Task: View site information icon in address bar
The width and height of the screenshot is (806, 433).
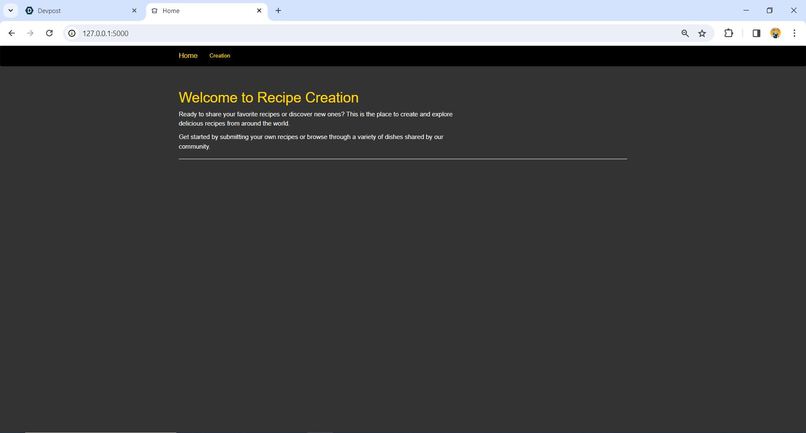Action: (x=72, y=33)
